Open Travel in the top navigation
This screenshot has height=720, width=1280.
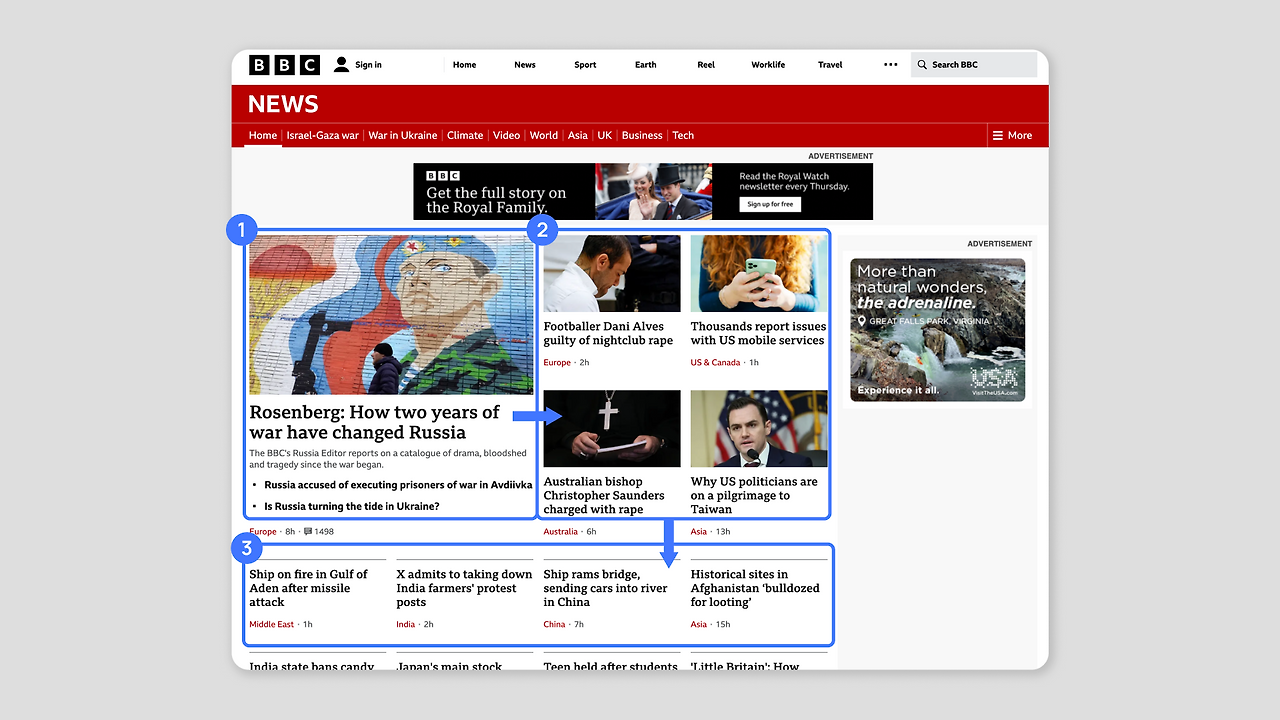[830, 65]
